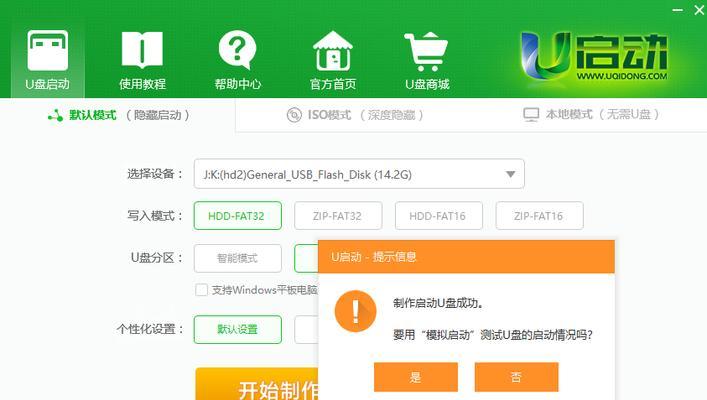
Task: Open the 帮助中心 question mark icon
Action: pyautogui.click(x=238, y=59)
